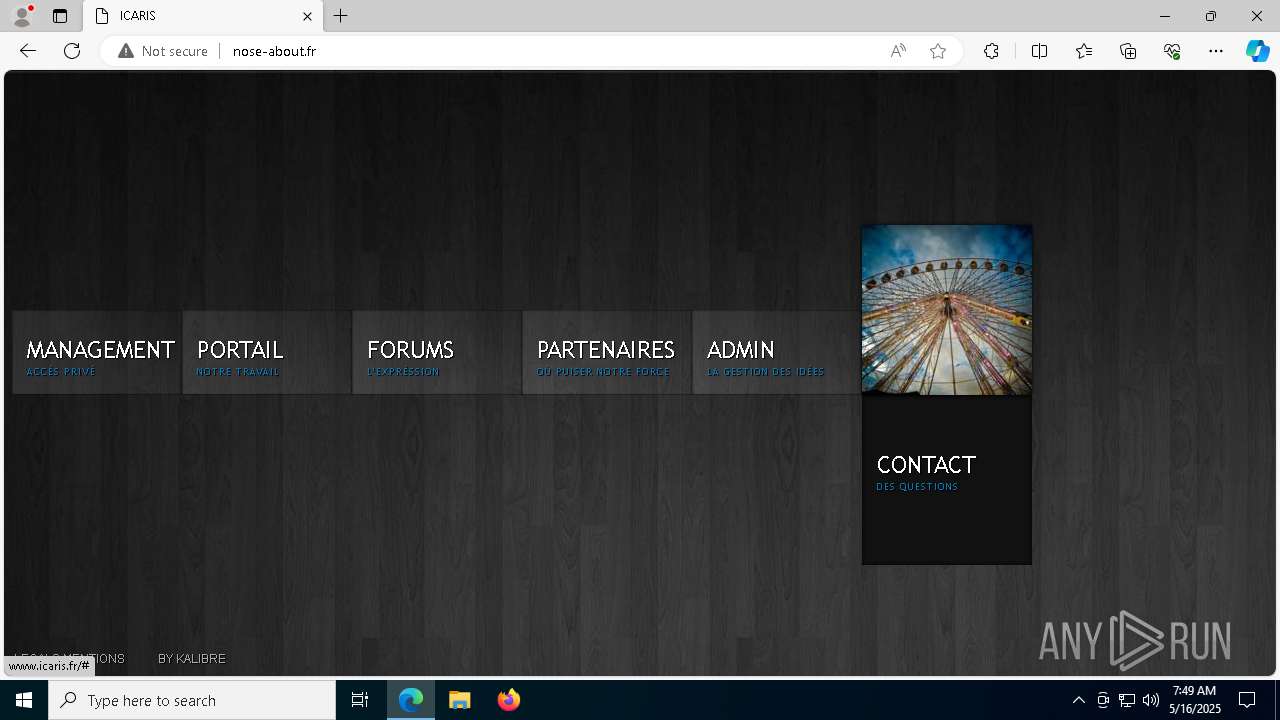Click the taskbar search box
The width and height of the screenshot is (1280, 720).
click(192, 700)
